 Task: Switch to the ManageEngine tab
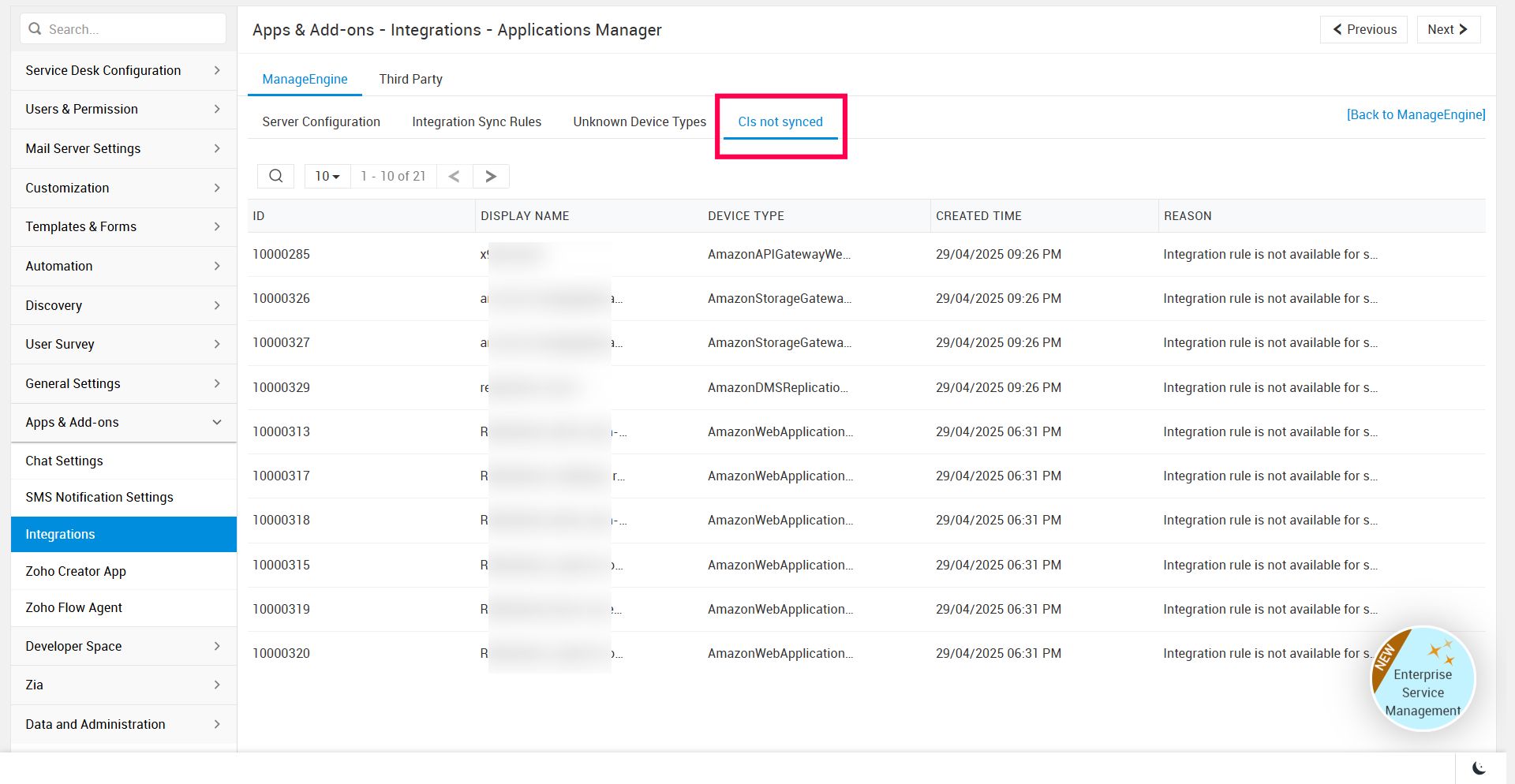click(x=305, y=79)
